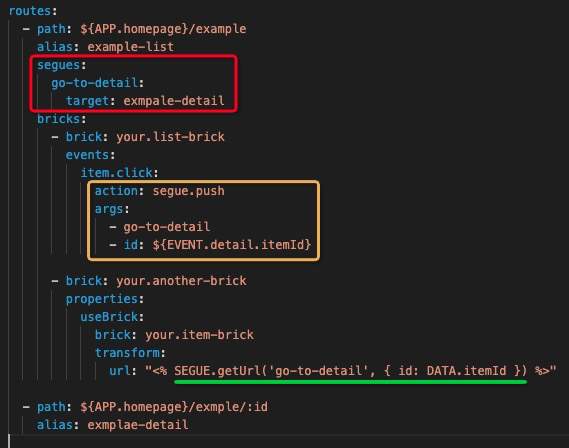Viewport: 569px width, 448px height.
Task: Click the args key in orange box
Action: tap(109, 209)
